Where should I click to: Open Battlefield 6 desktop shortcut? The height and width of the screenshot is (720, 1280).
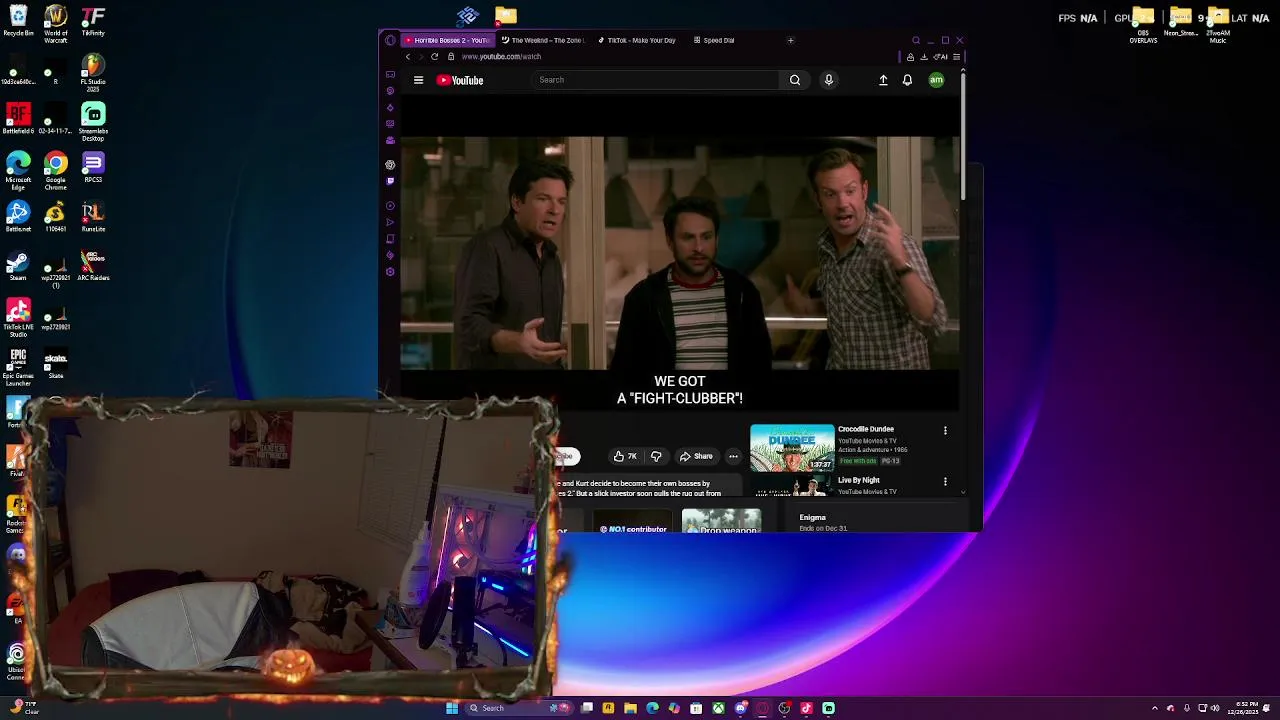[x=18, y=120]
